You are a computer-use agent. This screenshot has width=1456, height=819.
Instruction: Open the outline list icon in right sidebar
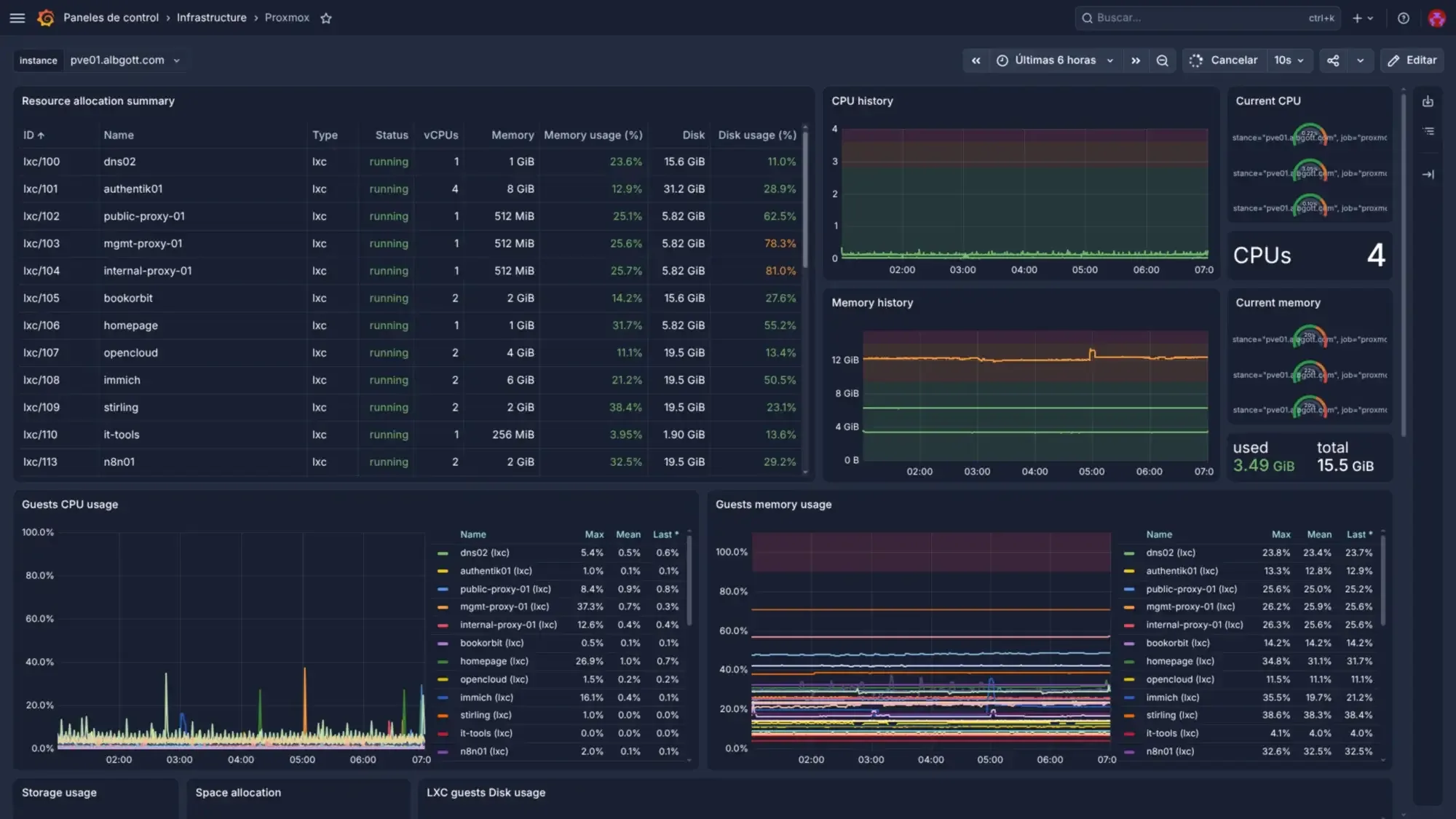(x=1428, y=131)
